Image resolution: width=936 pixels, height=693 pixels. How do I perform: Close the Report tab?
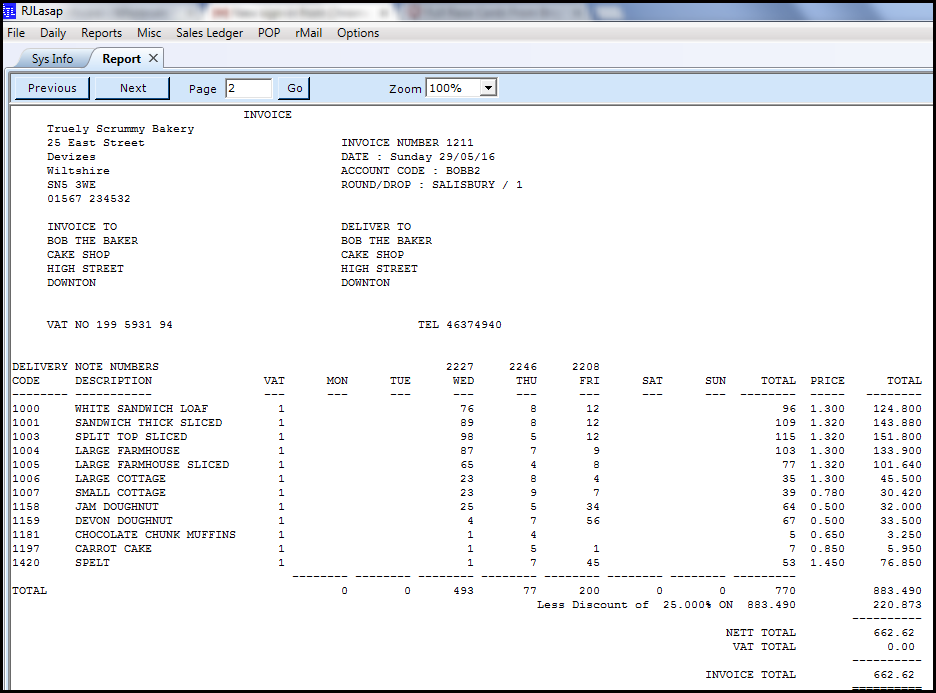(153, 58)
